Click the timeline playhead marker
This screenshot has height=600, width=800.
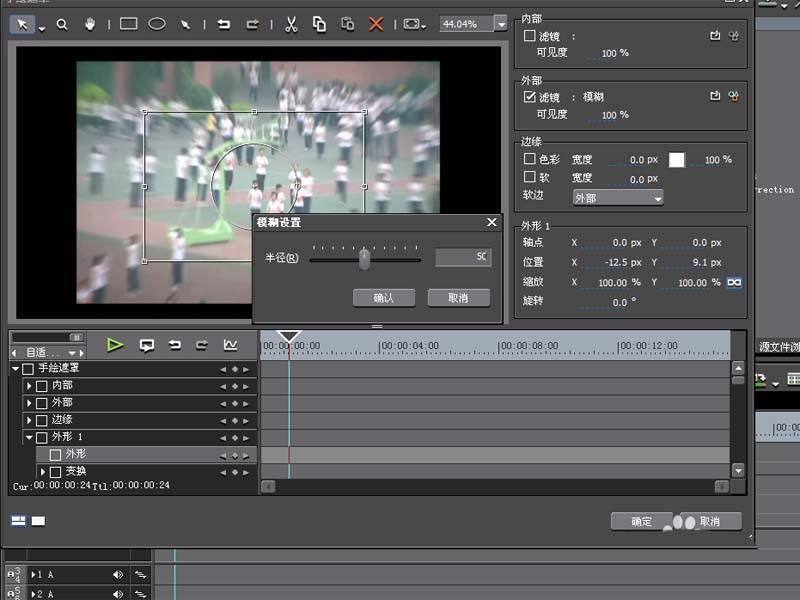(x=289, y=336)
